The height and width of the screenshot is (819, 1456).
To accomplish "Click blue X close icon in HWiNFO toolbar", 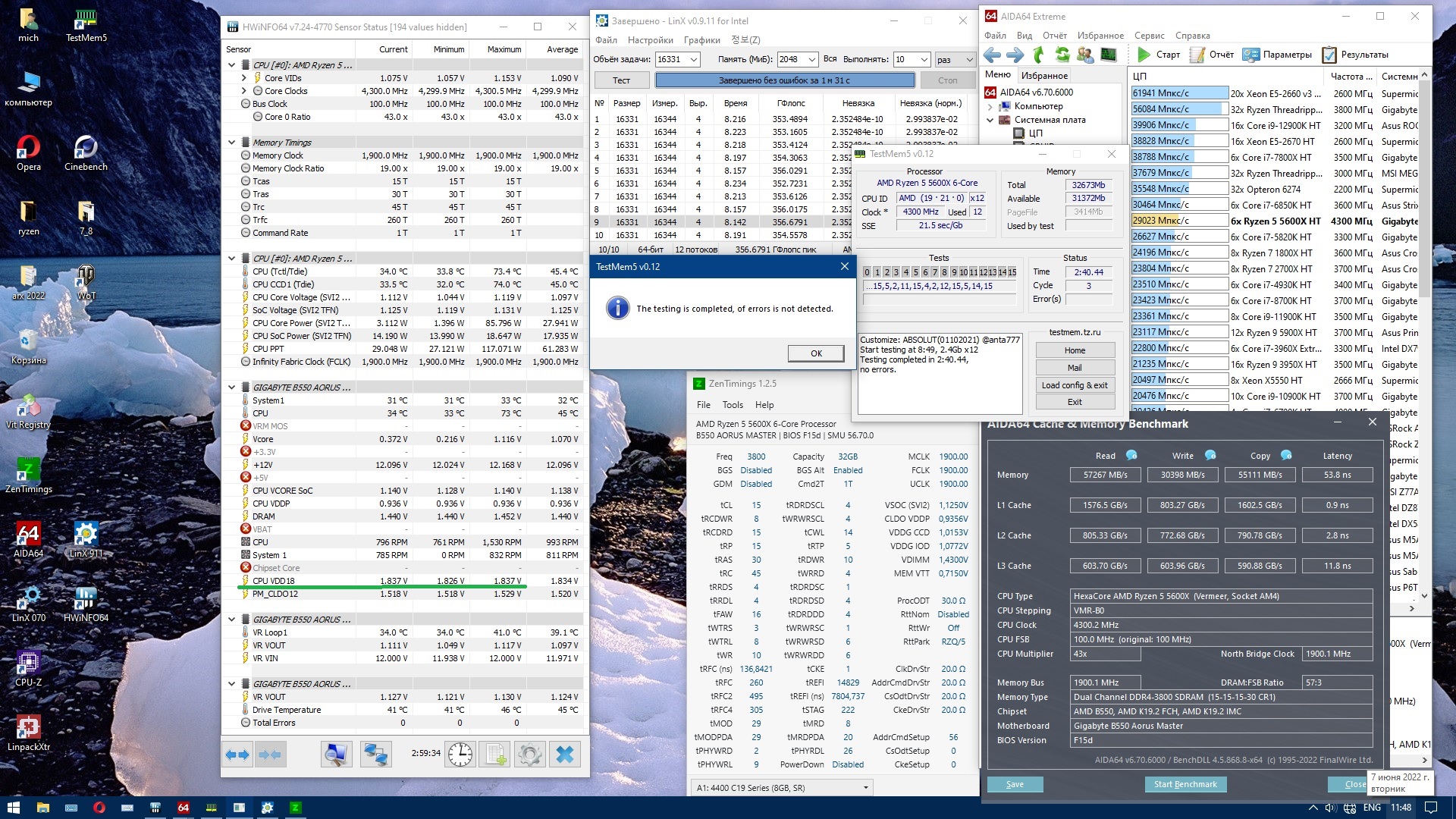I will click(564, 754).
